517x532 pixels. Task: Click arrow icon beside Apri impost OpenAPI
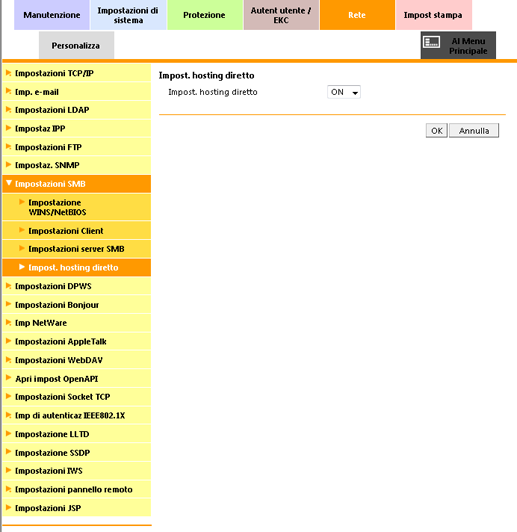(9, 378)
